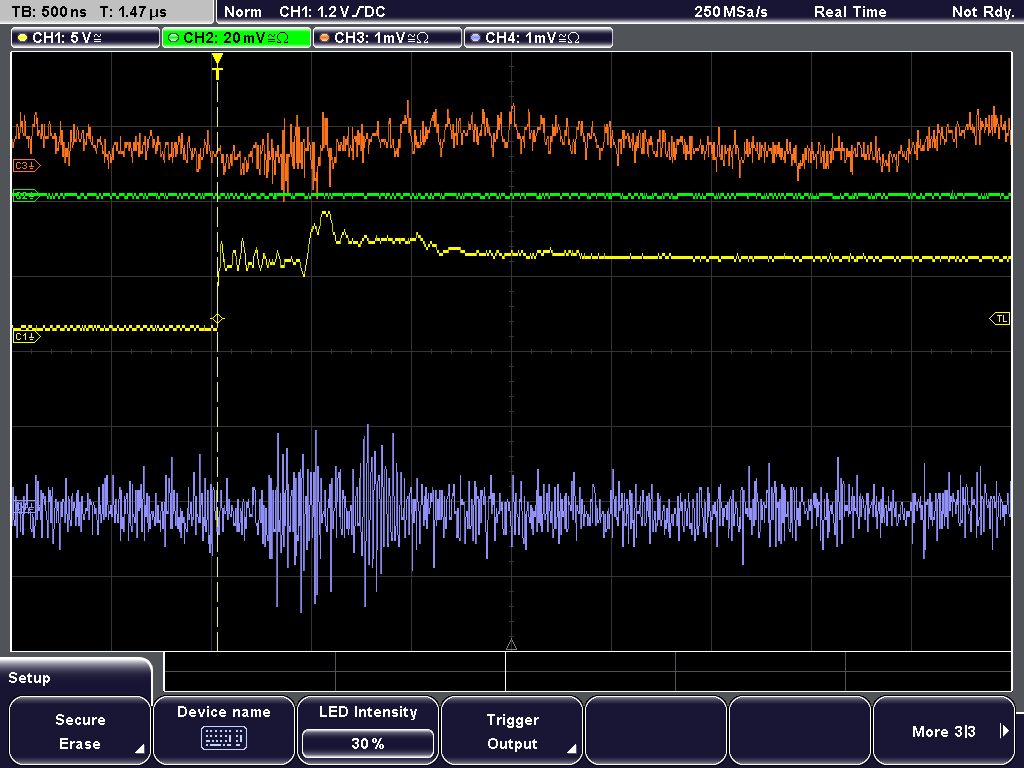1024x768 pixels.
Task: Select the CH3 1mV channel tab
Action: [387, 38]
